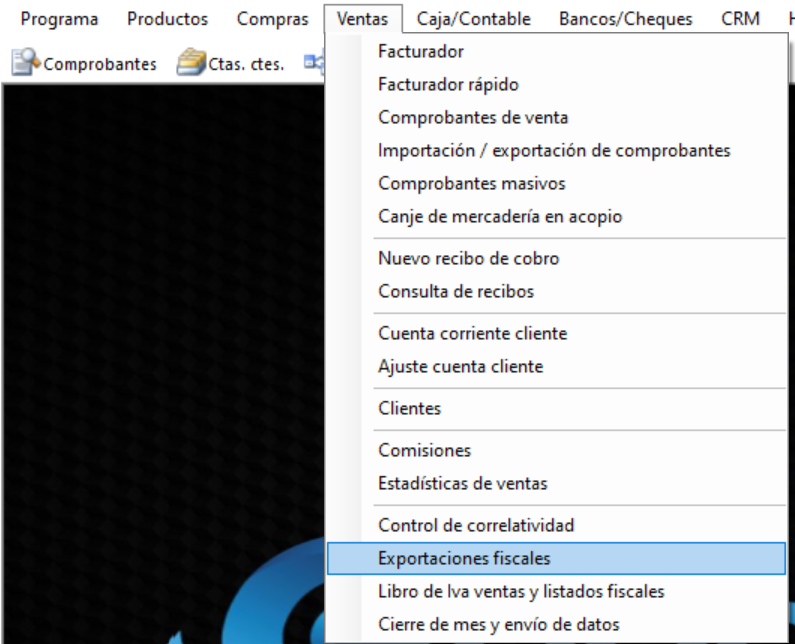Open Cuenta corriente cliente
This screenshot has height=644, width=795.
coord(472,334)
